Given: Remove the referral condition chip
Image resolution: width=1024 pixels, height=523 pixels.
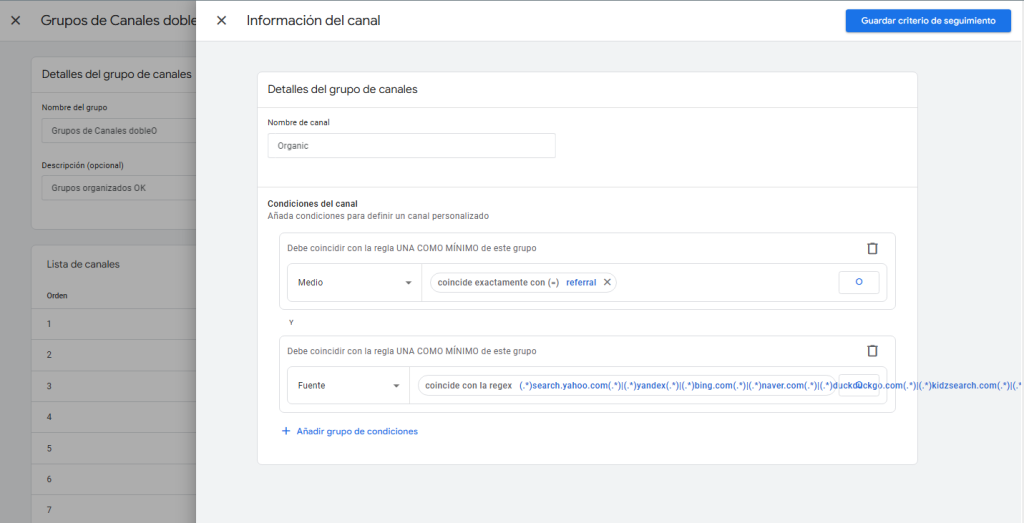Looking at the screenshot, I should 607,283.
